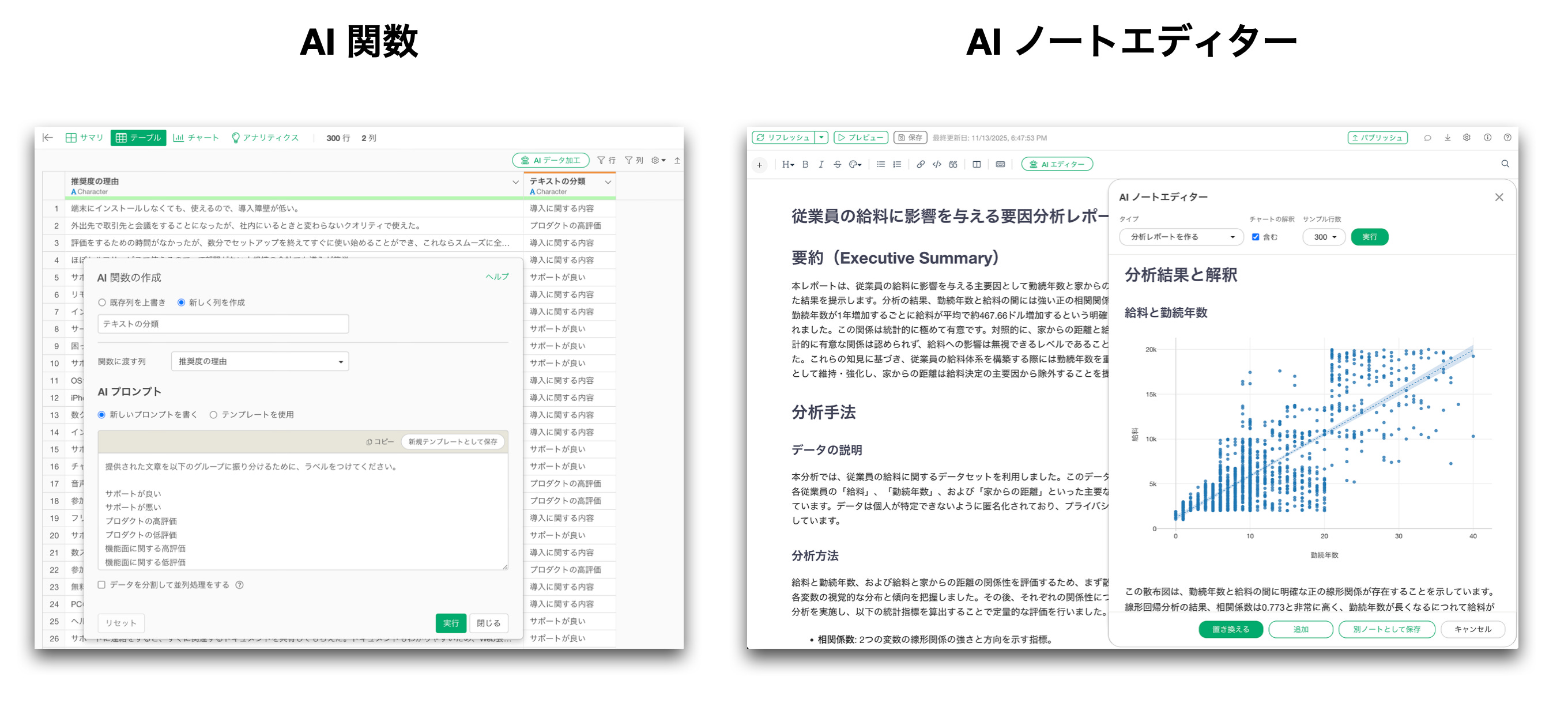Open the AI データ加工 tool
This screenshot has height=711, width=1568.
click(551, 161)
